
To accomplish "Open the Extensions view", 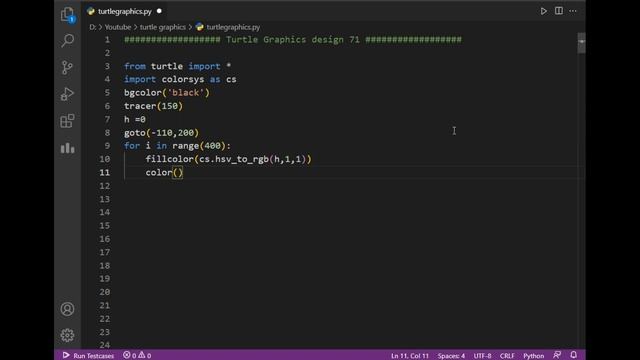I will [67, 121].
